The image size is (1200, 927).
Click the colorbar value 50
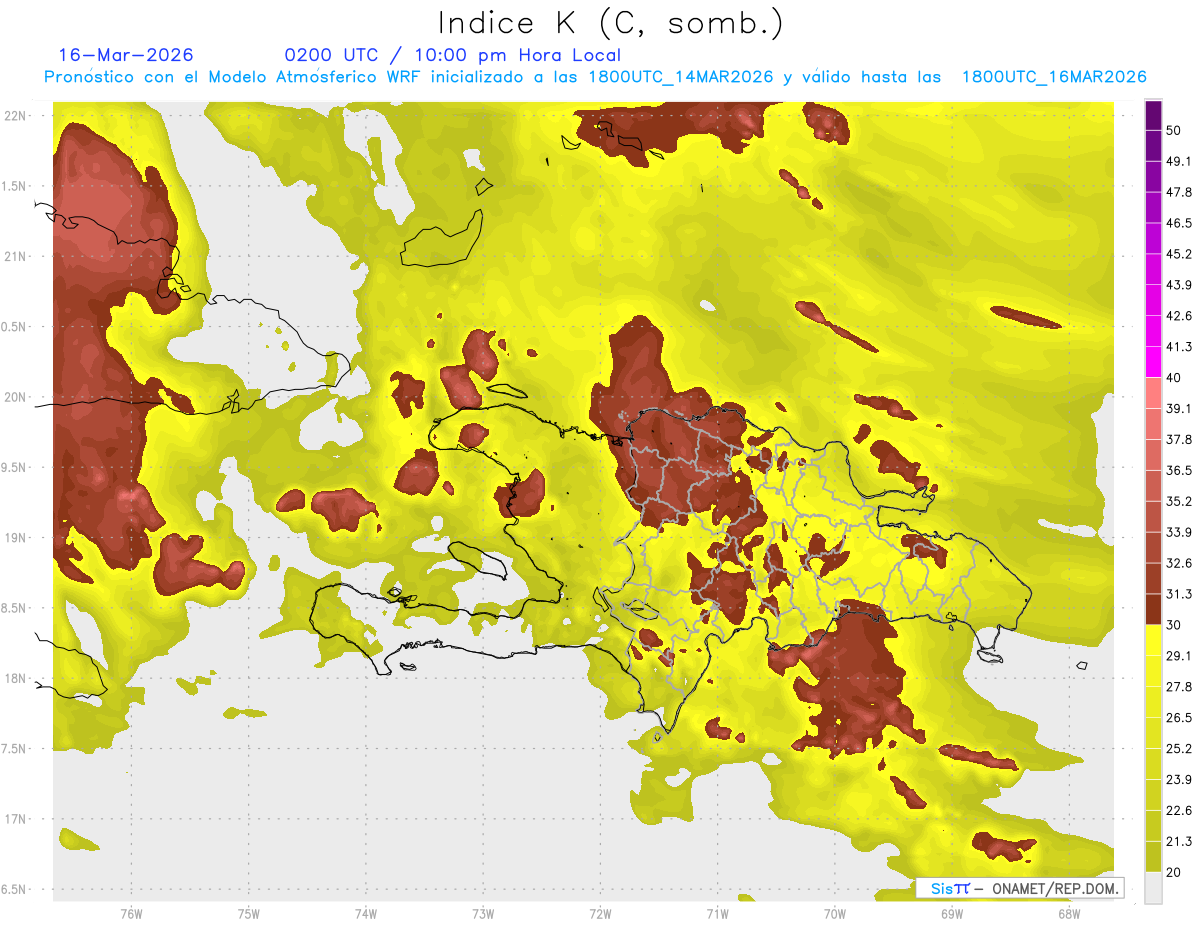click(1174, 130)
